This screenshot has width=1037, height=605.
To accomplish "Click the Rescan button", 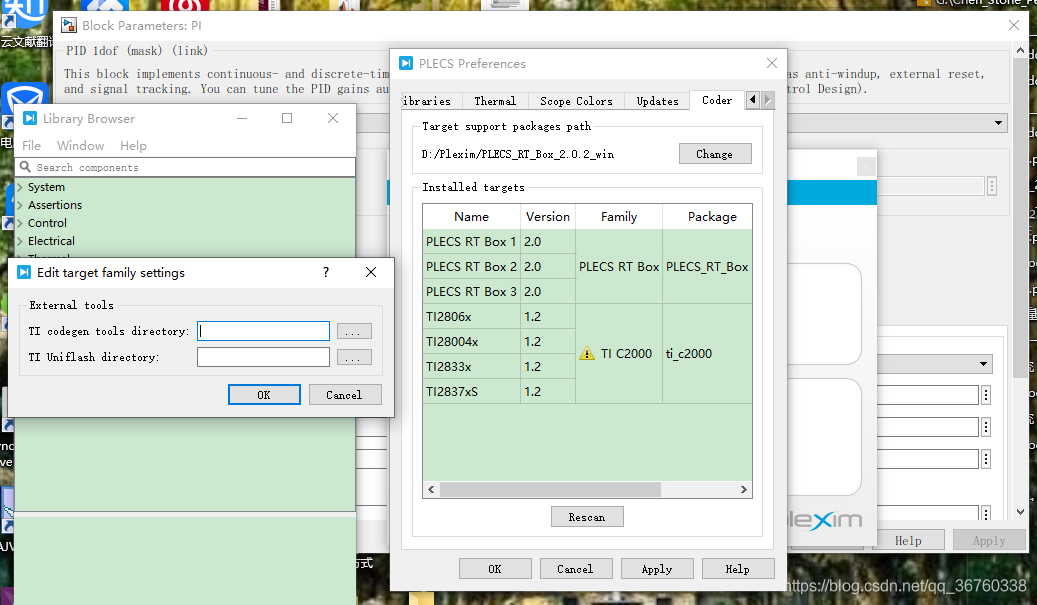I will [587, 517].
